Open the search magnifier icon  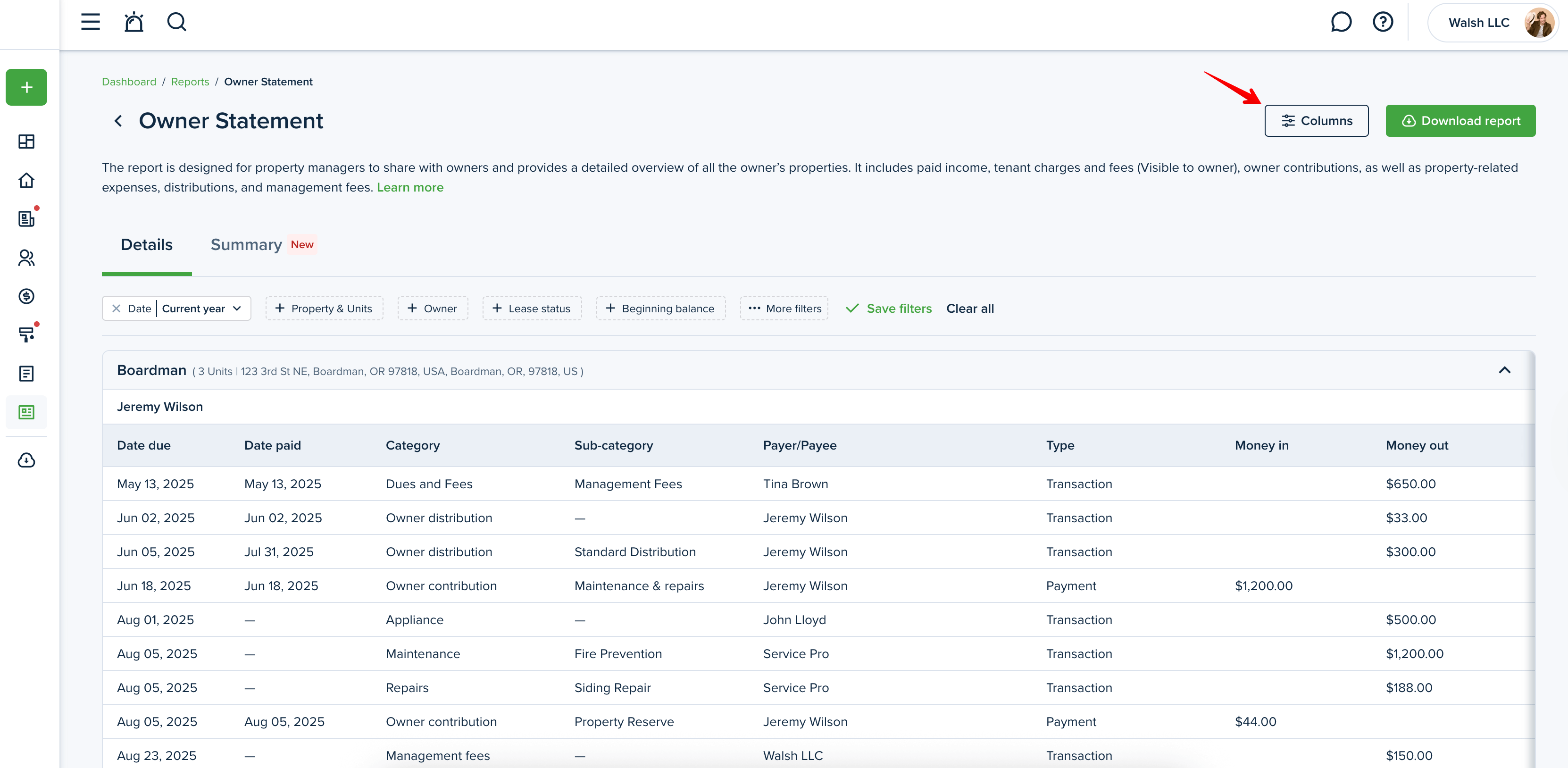(x=176, y=22)
